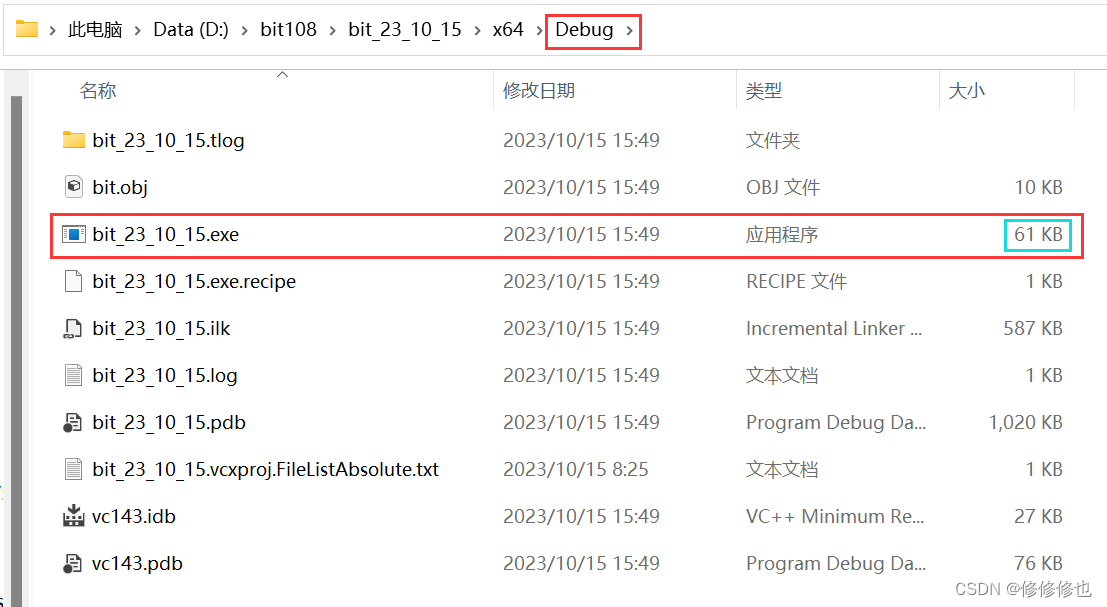Screen dimensions: 1107x607
Task: Click the RECIPE 文件 type cell
Action: point(796,282)
